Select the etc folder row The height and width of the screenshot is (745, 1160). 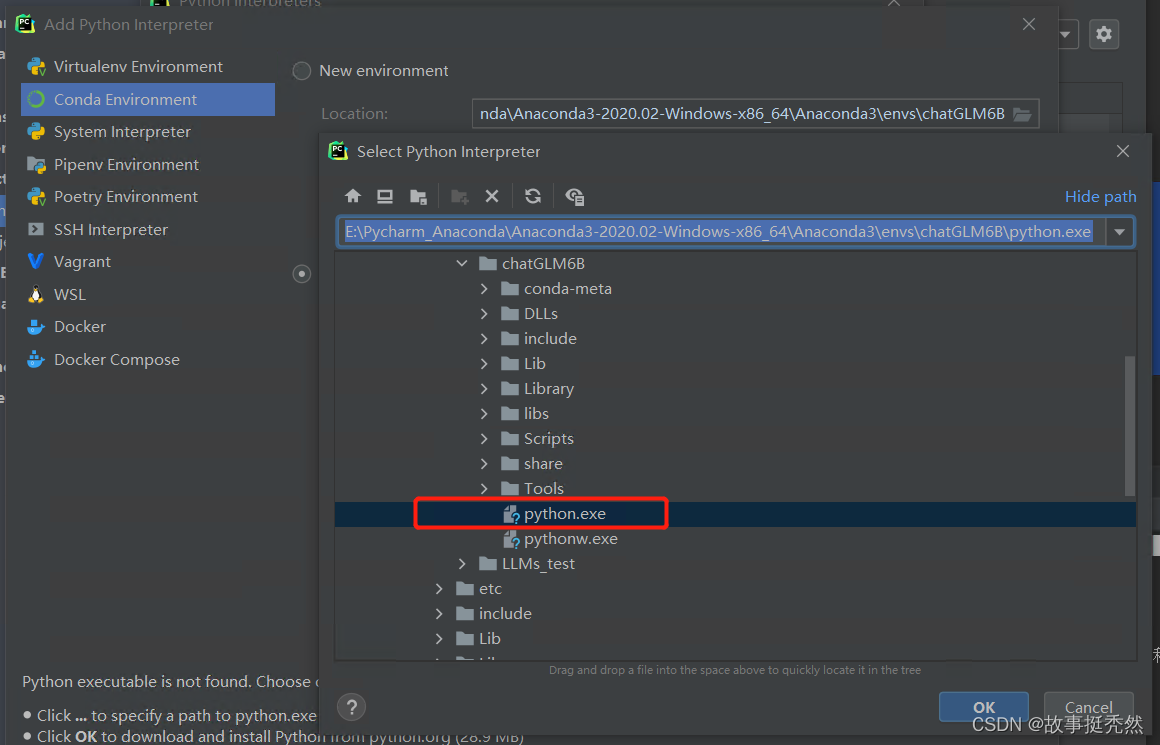point(735,589)
